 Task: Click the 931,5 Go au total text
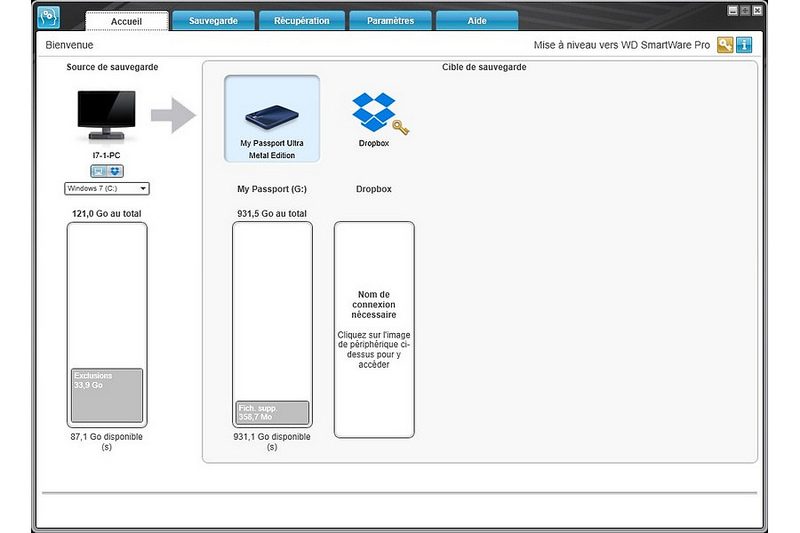[272, 214]
